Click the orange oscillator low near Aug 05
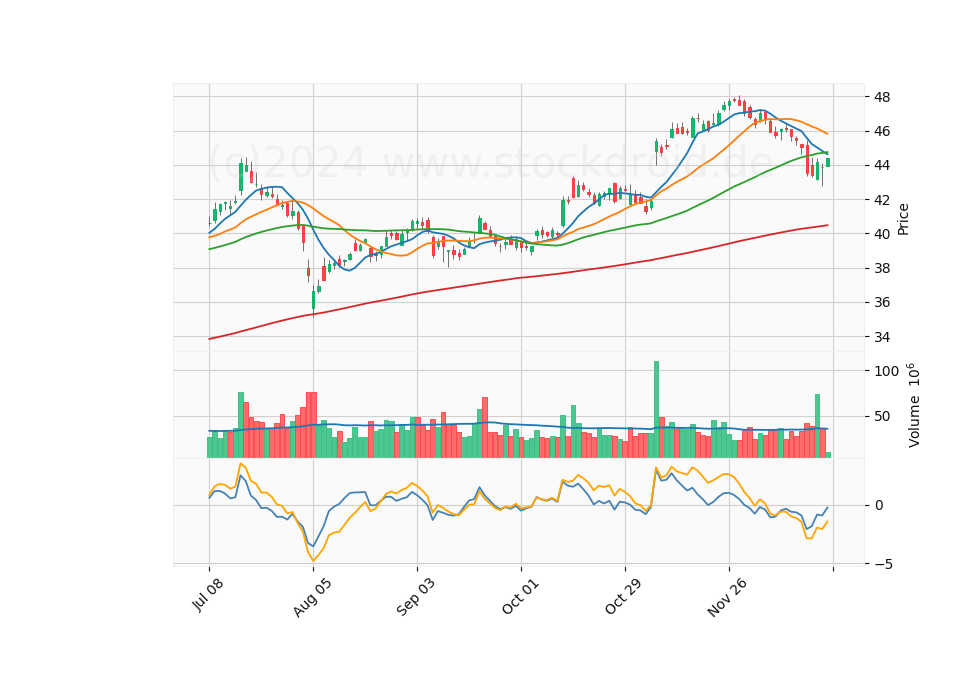Viewport: 960px width, 690px height. [x=313, y=560]
